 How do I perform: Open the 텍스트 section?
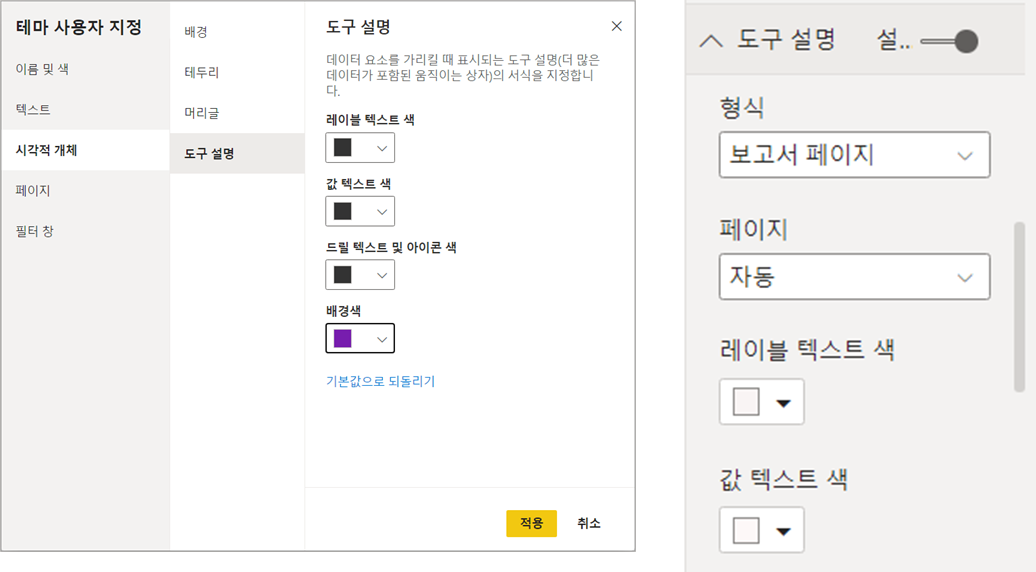33,110
